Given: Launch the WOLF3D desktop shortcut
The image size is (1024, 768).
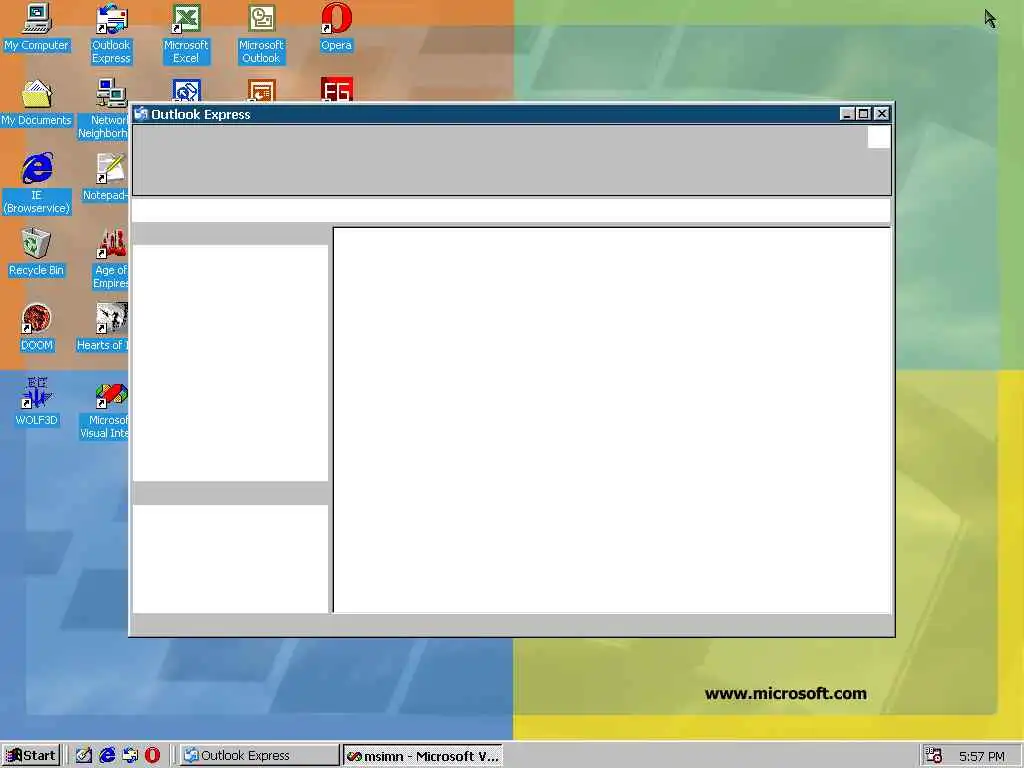Looking at the screenshot, I should pyautogui.click(x=37, y=403).
